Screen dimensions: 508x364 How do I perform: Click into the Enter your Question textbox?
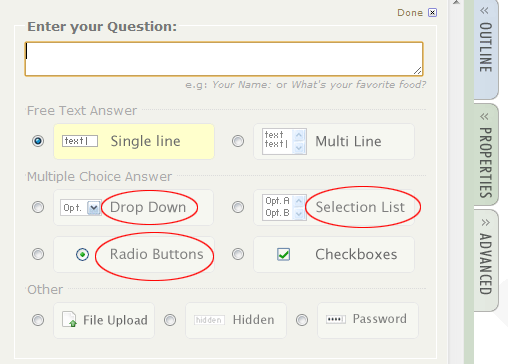coord(224,59)
